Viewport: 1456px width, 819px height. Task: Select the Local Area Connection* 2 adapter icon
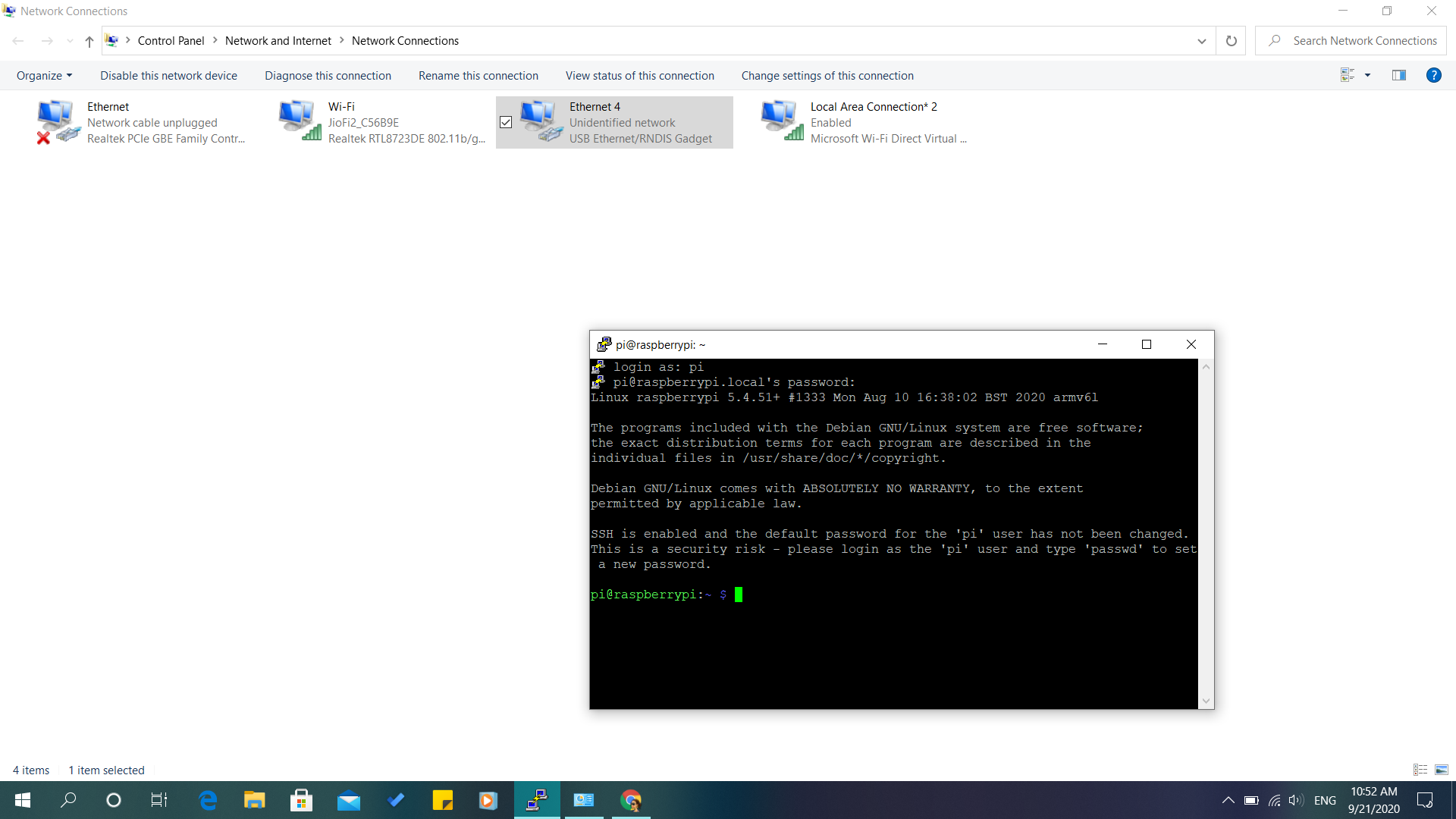tap(779, 118)
